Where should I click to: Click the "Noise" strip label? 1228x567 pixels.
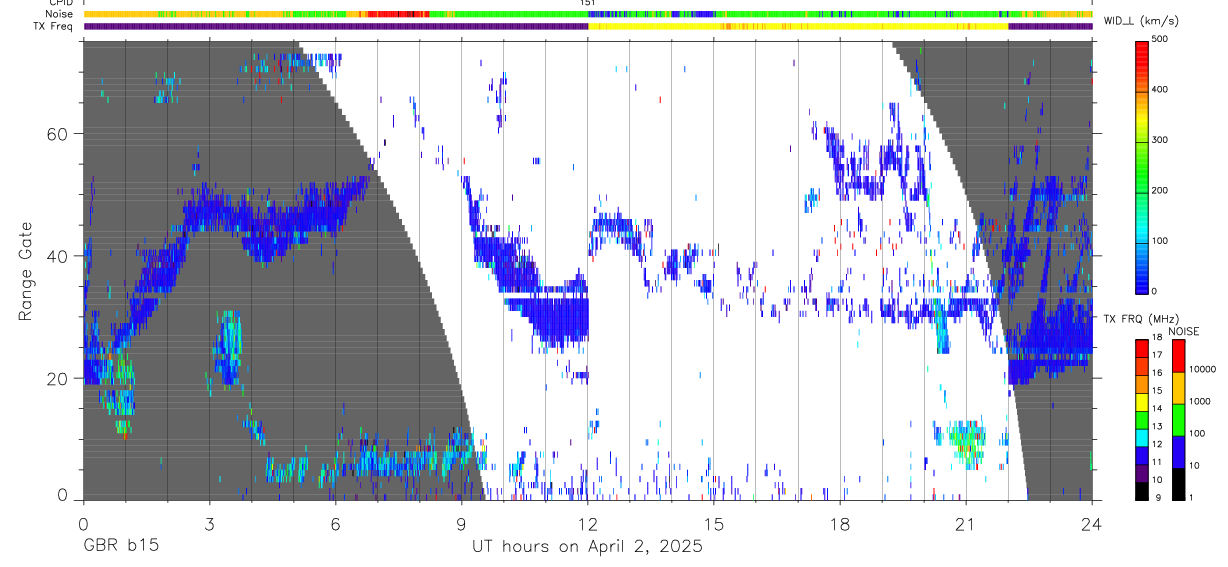pyautogui.click(x=59, y=14)
